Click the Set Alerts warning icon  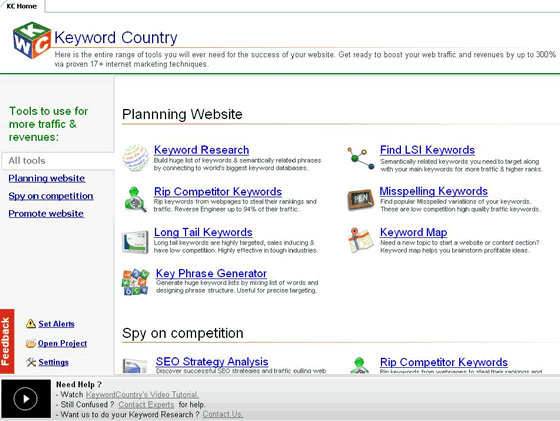[x=31, y=324]
